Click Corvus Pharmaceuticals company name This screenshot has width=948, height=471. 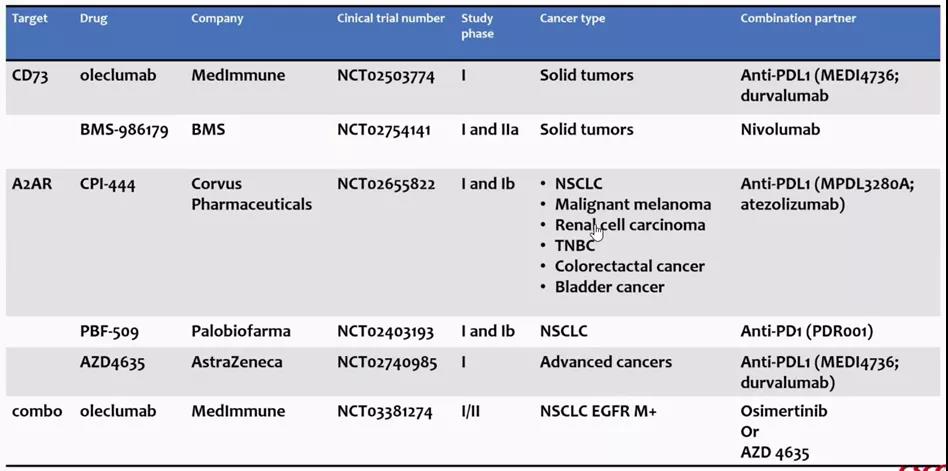pos(251,194)
